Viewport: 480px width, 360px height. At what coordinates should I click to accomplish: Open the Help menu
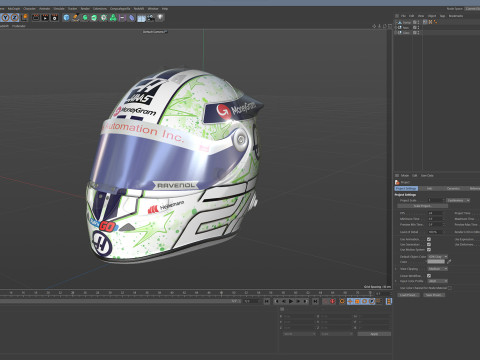click(x=165, y=9)
